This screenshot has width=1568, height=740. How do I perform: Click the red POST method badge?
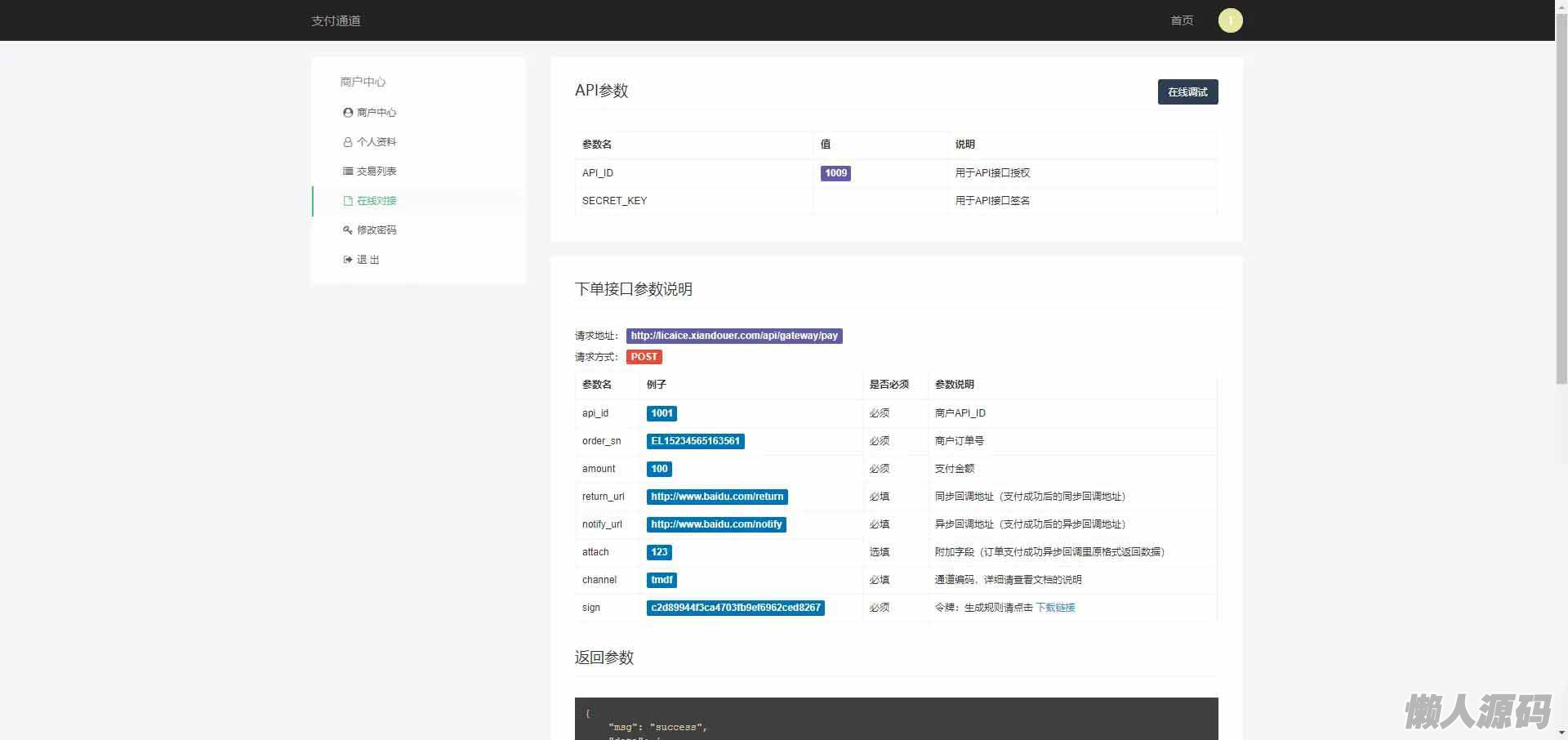click(x=644, y=357)
